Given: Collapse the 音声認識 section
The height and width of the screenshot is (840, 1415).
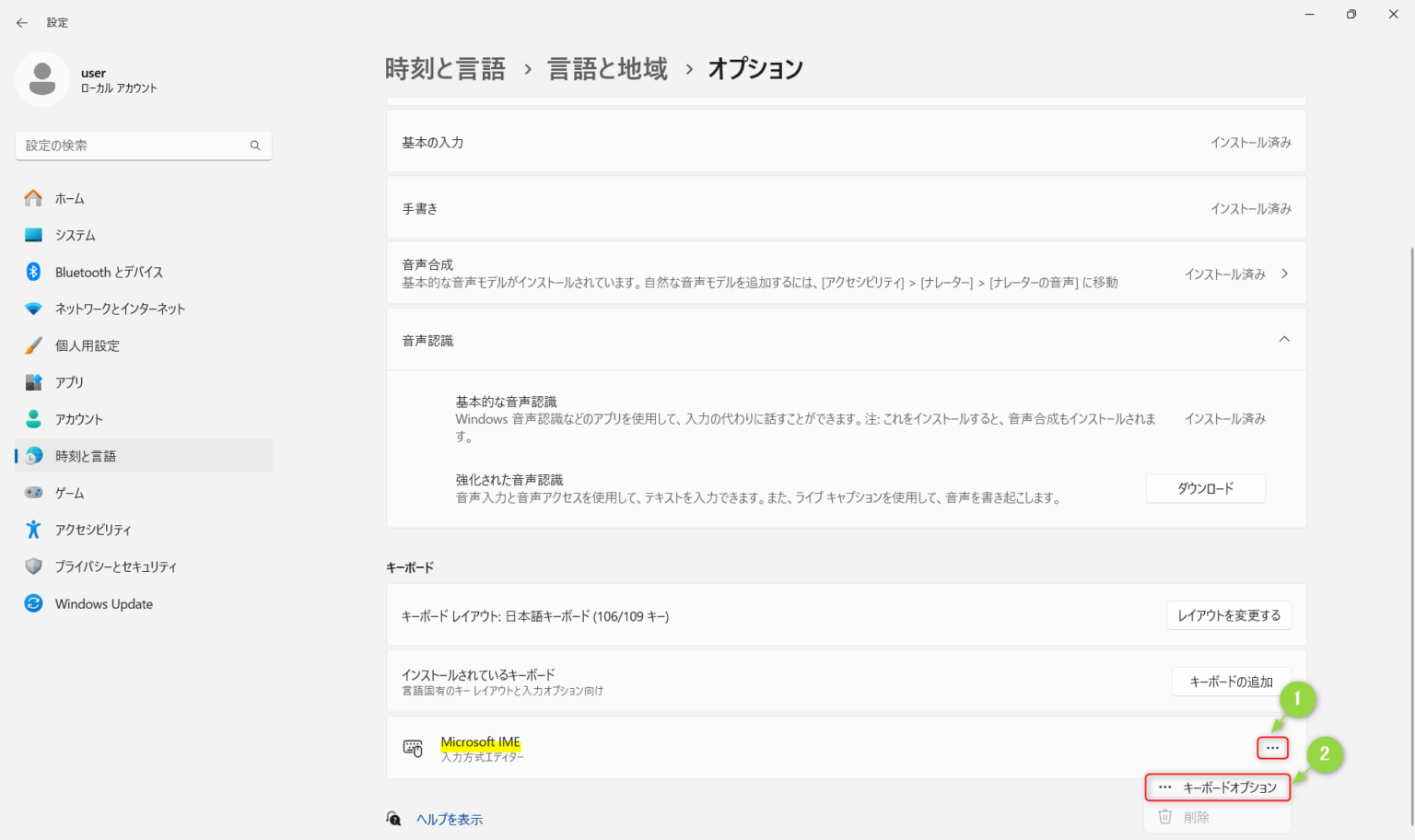Looking at the screenshot, I should (1284, 340).
